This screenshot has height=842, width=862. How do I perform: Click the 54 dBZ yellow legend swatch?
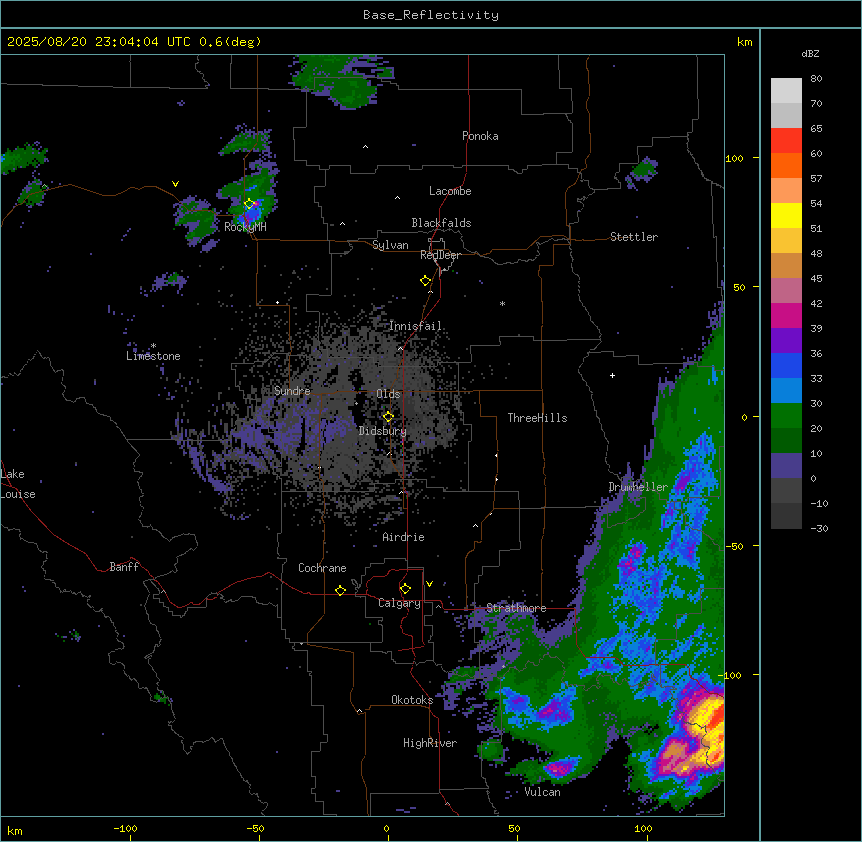(786, 215)
